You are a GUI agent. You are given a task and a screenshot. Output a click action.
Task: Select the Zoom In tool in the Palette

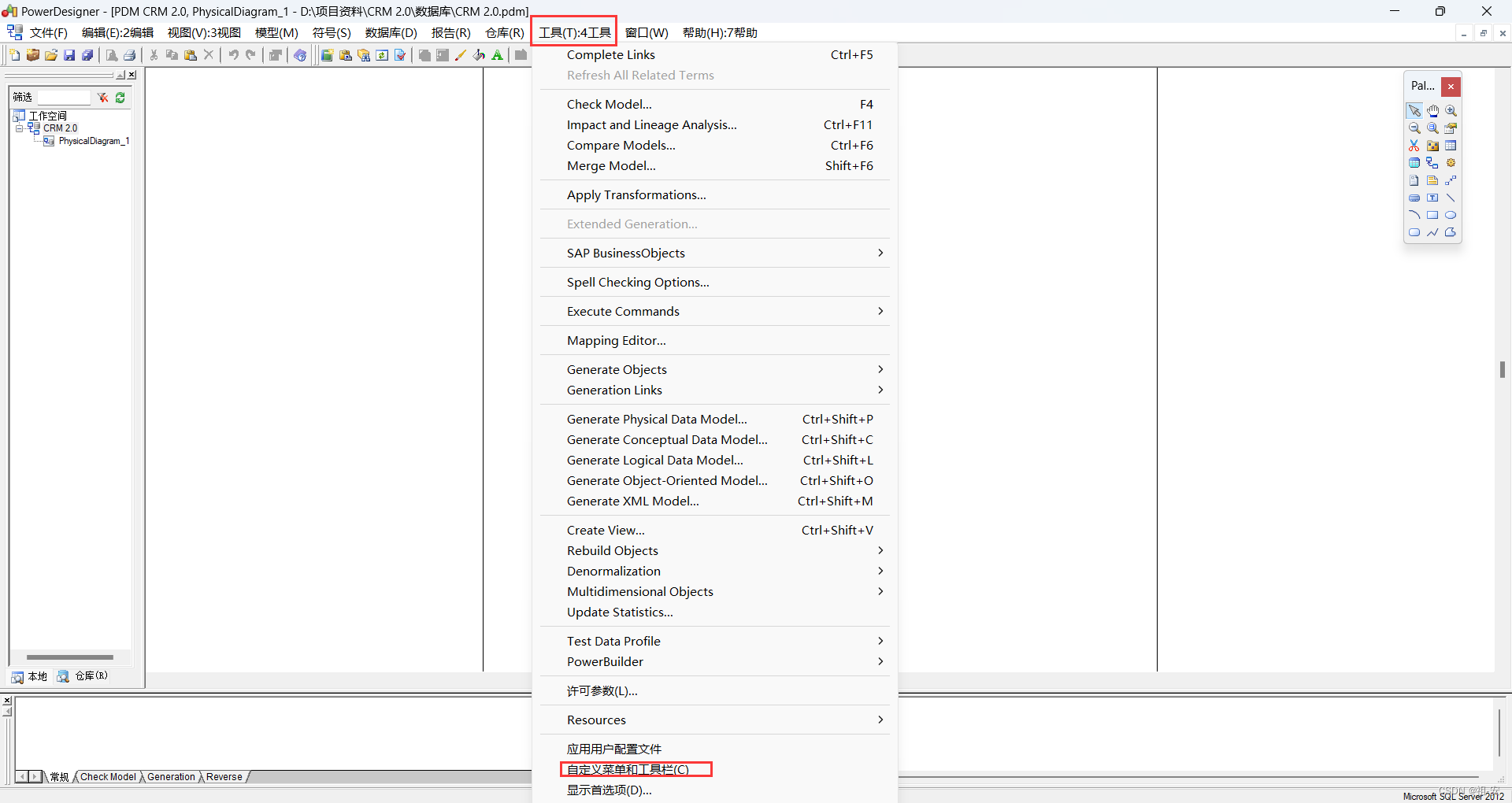(1450, 110)
